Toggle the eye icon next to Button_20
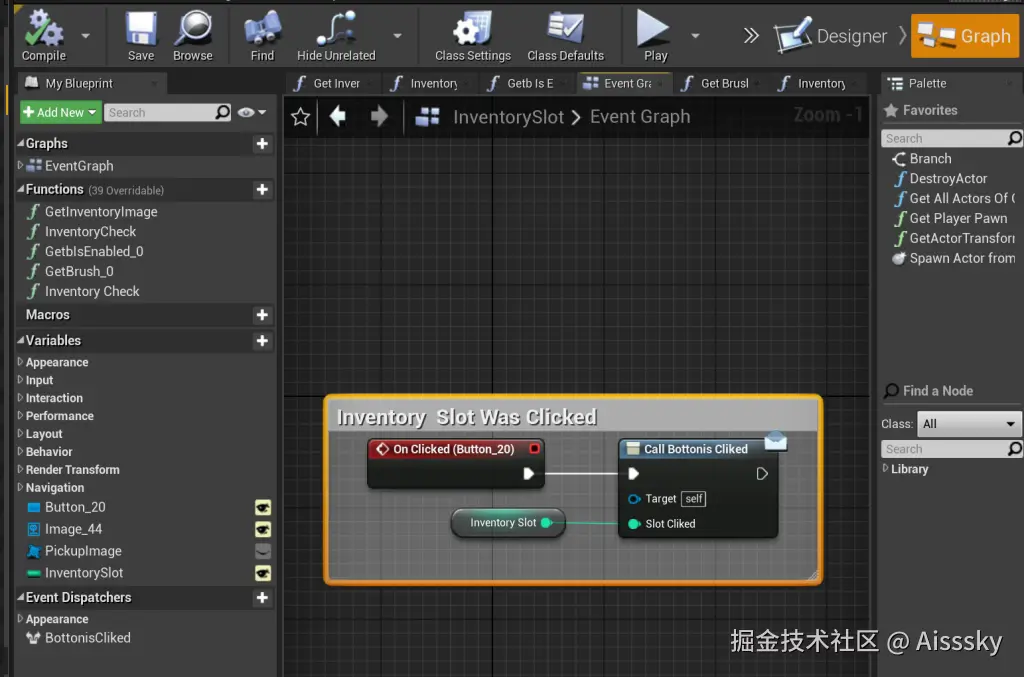 point(263,508)
